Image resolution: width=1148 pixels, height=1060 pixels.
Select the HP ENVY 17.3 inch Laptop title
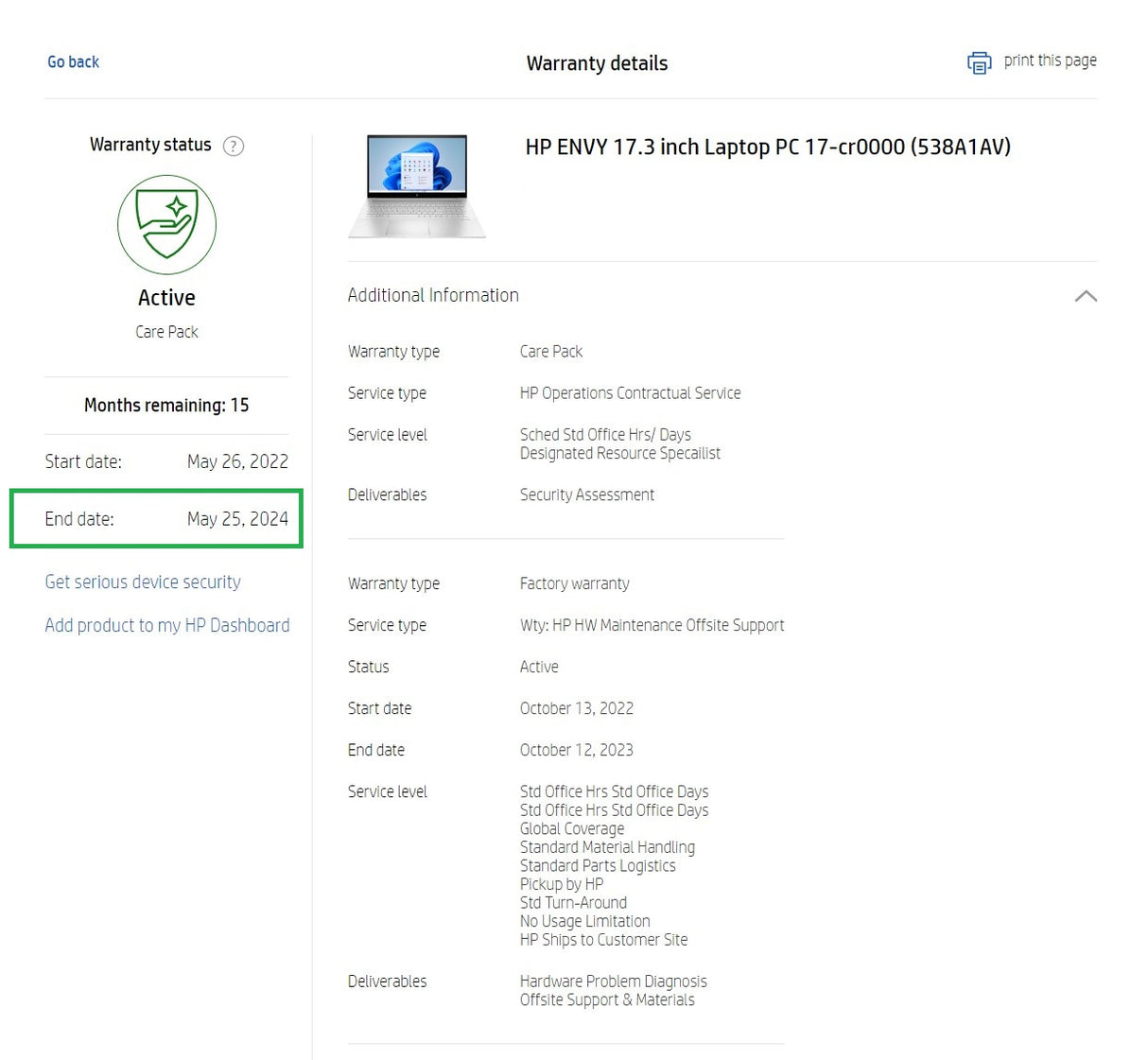[768, 147]
